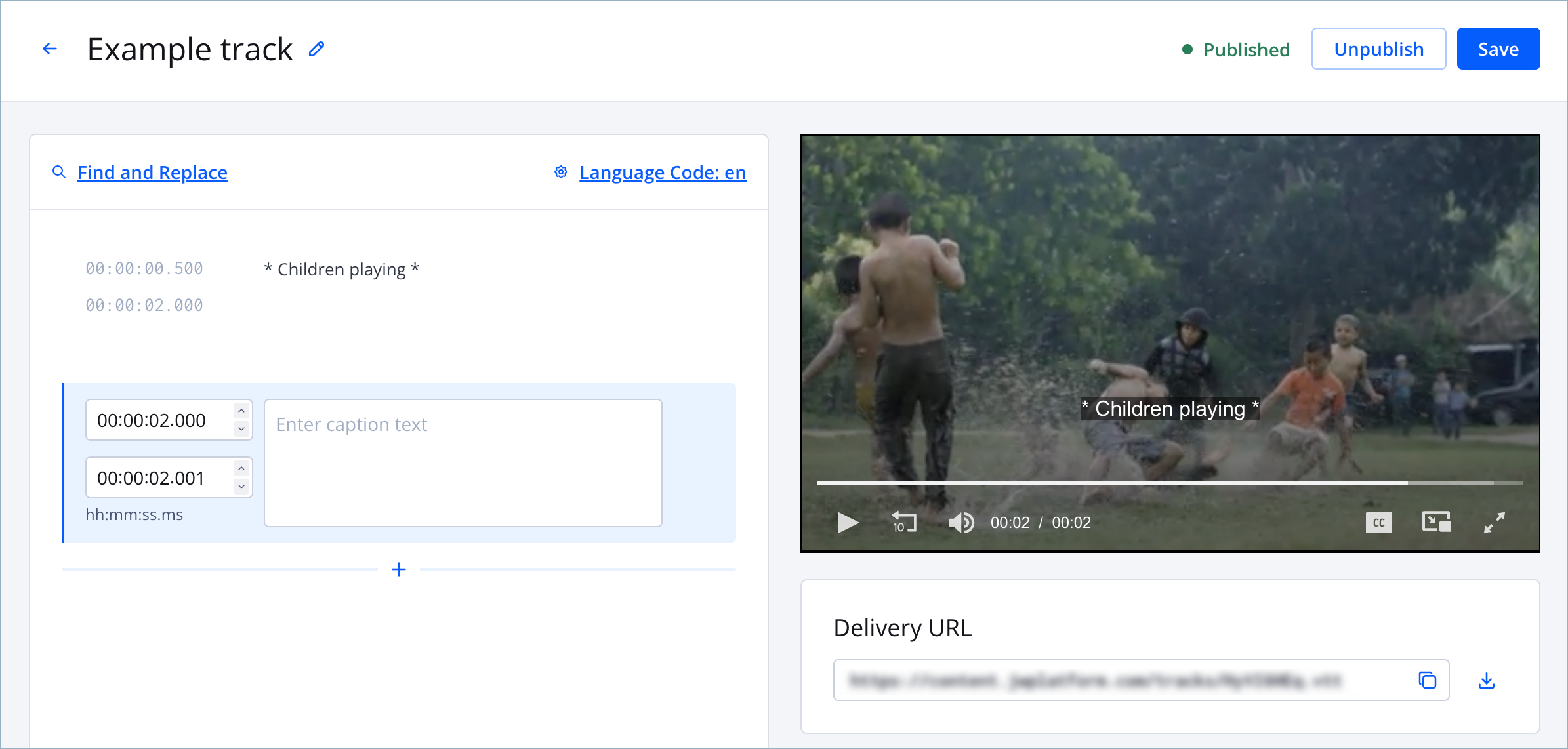Viewport: 1568px width, 749px height.
Task: Click Language Code: en settings
Action: (x=651, y=172)
